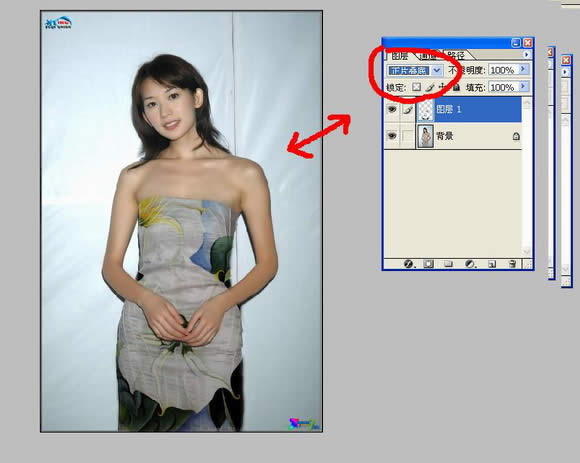The width and height of the screenshot is (580, 463).
Task: Toggle lock image pixels brush icon
Action: tap(429, 87)
